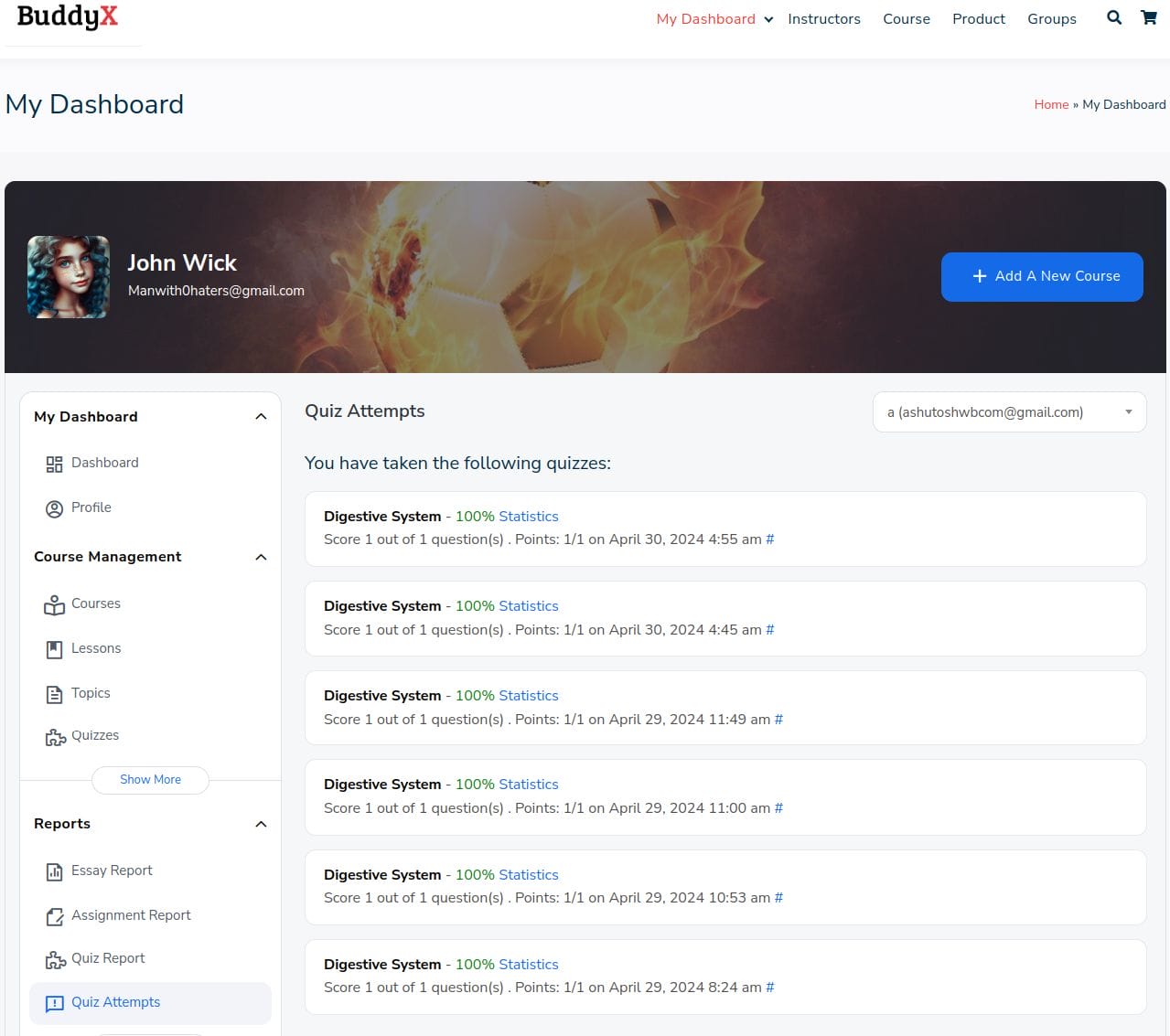Open the user email selection dropdown
1170x1036 pixels.
point(1009,412)
